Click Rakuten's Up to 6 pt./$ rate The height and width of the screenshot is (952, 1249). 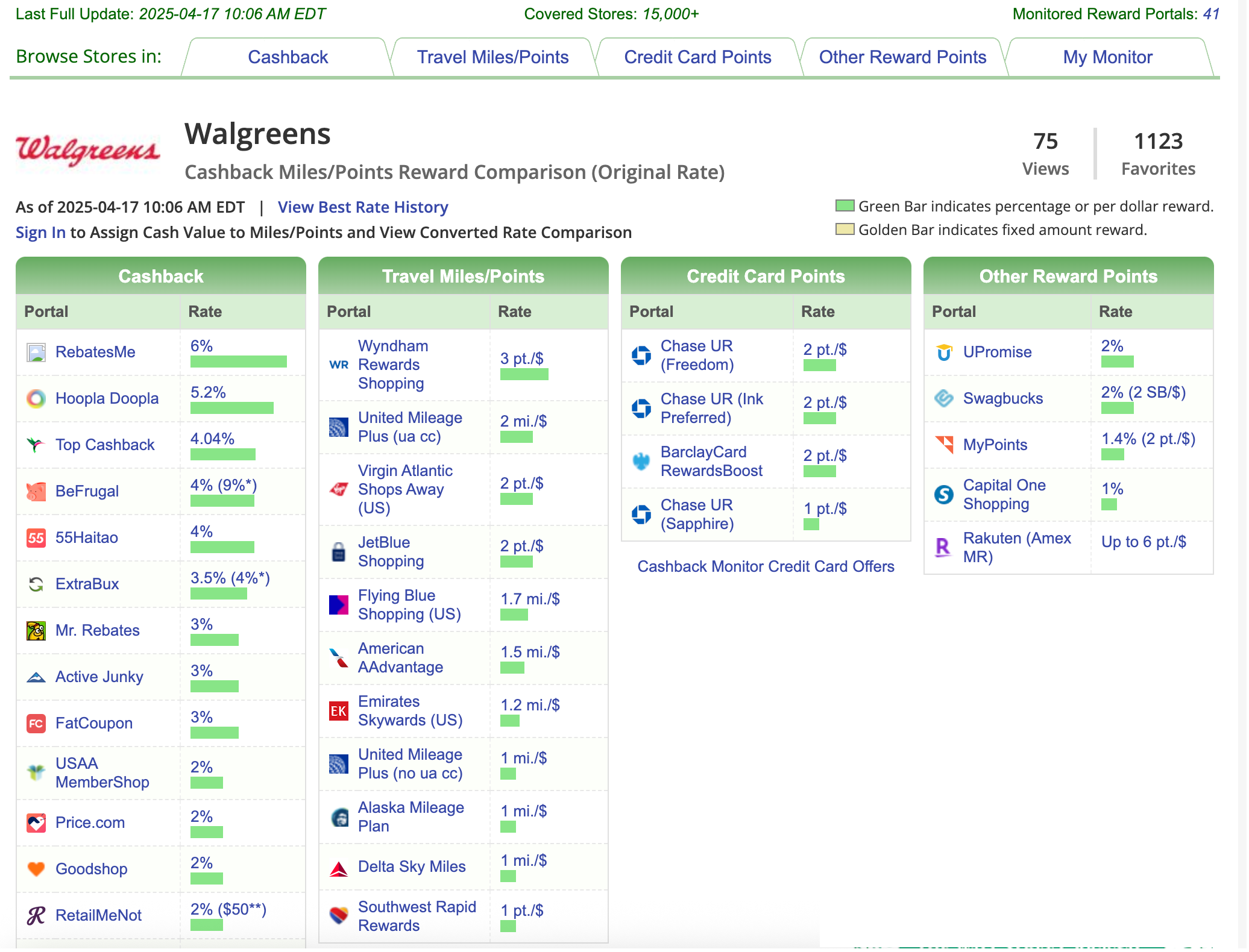click(x=1144, y=542)
